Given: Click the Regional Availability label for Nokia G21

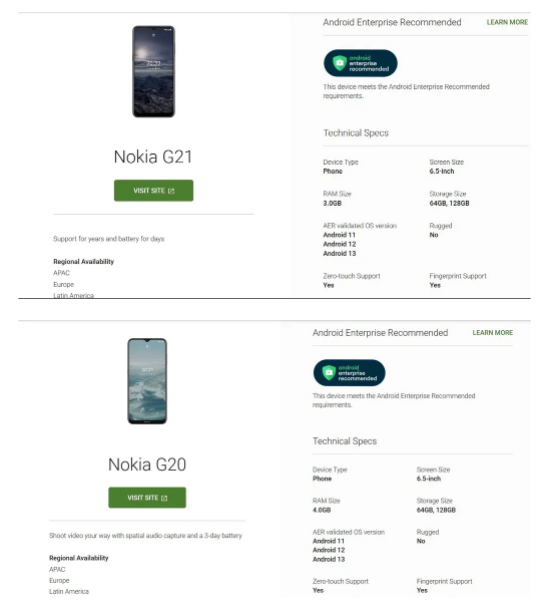Looking at the screenshot, I should 83,262.
